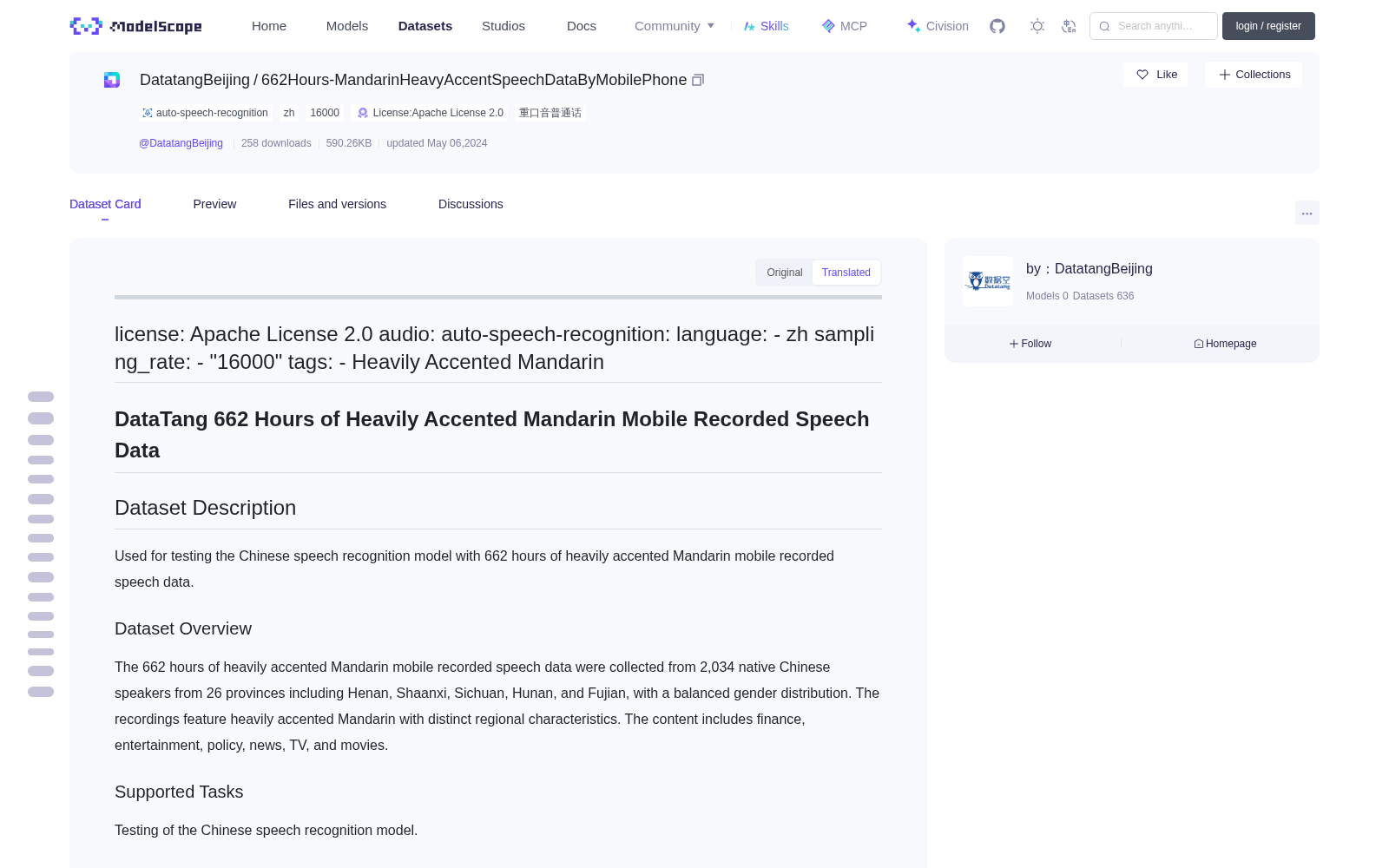Open the Studios section
1389x868 pixels.
click(x=504, y=26)
